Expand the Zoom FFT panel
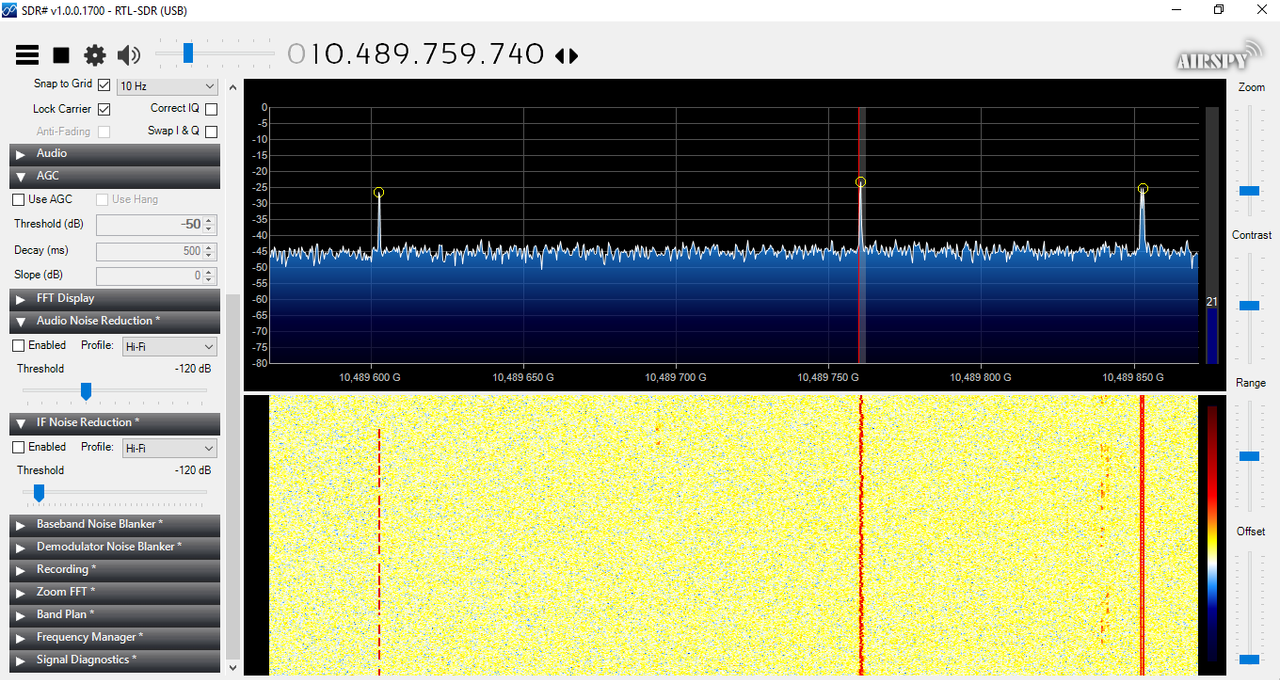The width and height of the screenshot is (1280, 680). click(x=115, y=592)
